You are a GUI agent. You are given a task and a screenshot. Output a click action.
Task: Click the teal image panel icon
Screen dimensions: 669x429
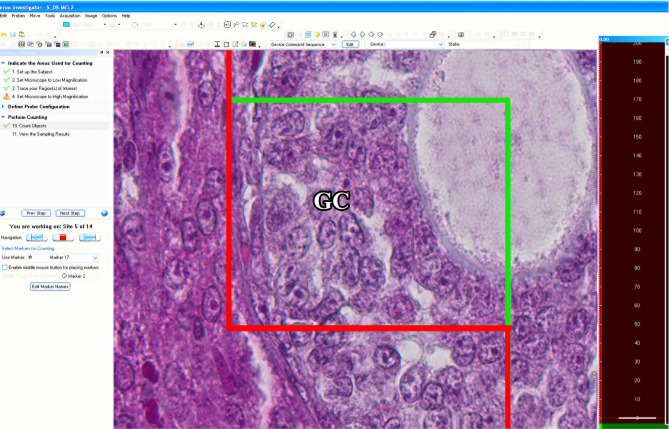(66, 44)
